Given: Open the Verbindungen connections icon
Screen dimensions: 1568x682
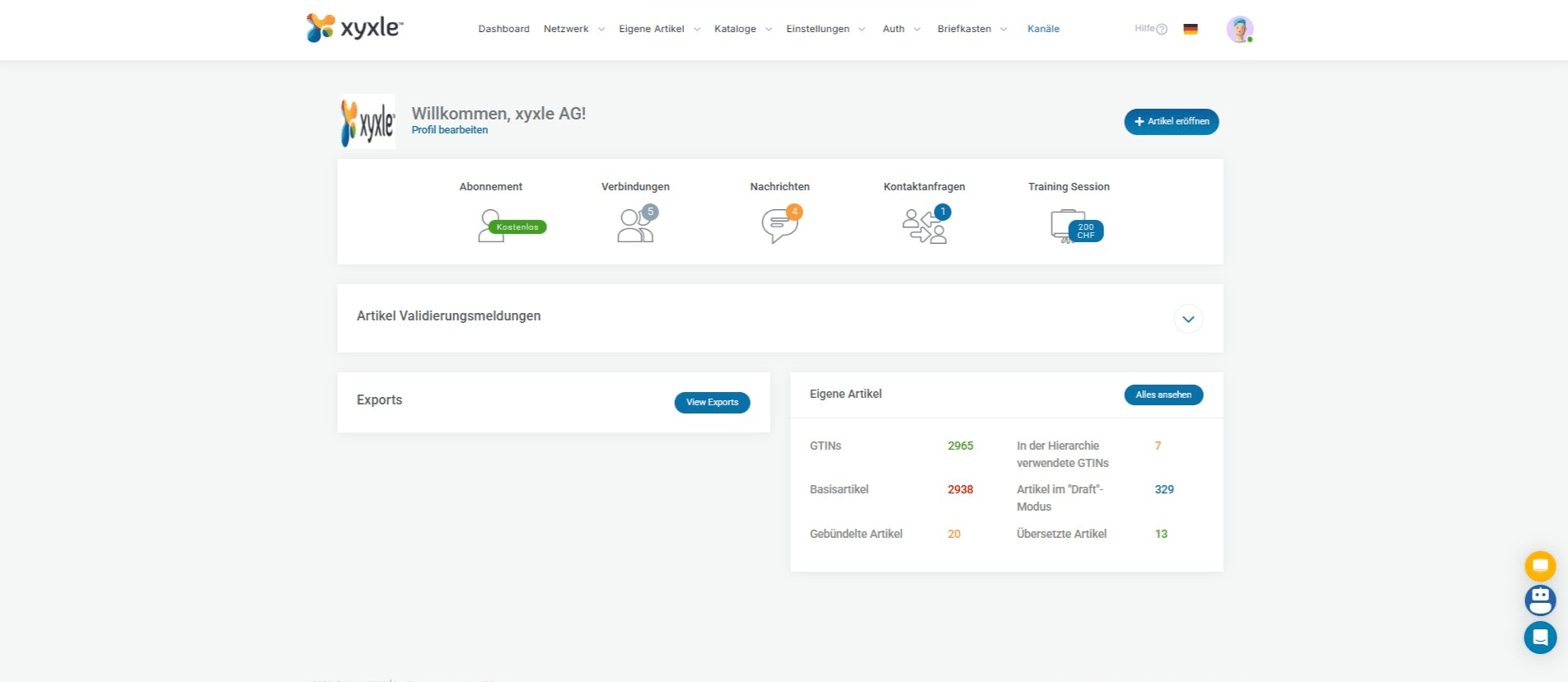Looking at the screenshot, I should coord(635,225).
